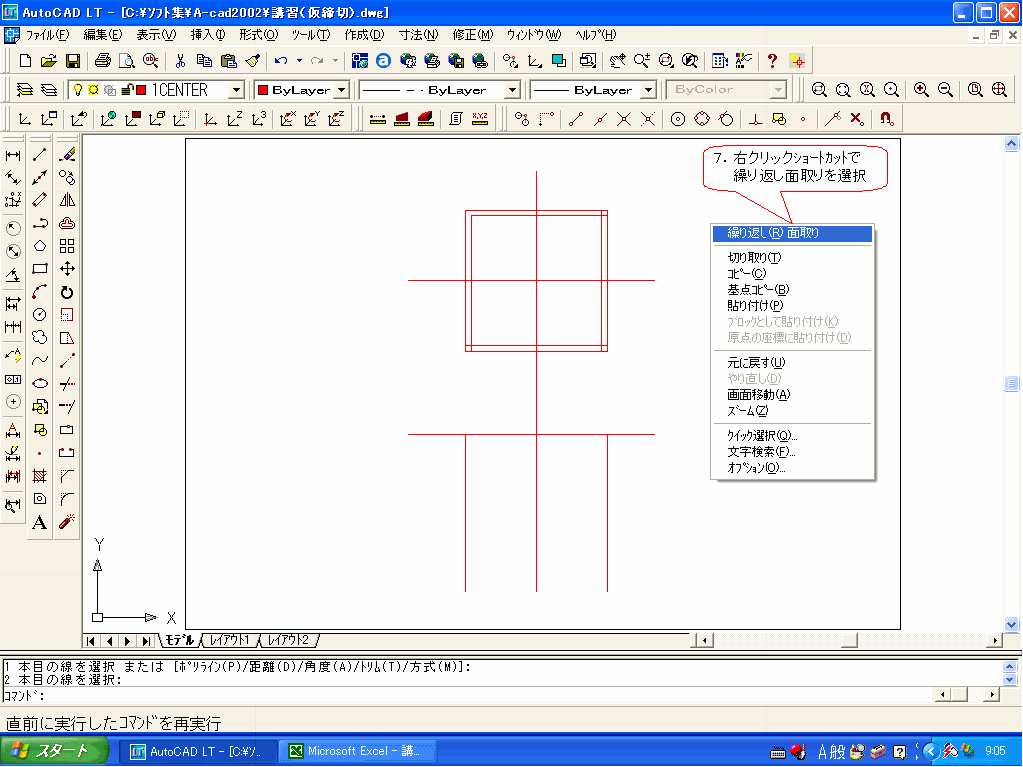Switch to the レイアウト2 tab
Screen dimensions: 1023x767
point(288,640)
